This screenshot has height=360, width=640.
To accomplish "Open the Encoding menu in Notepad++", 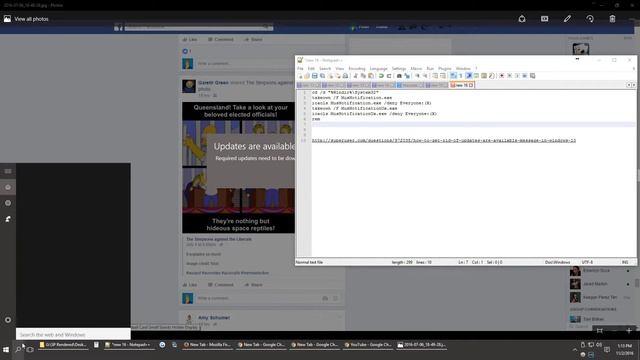I will tap(357, 69).
